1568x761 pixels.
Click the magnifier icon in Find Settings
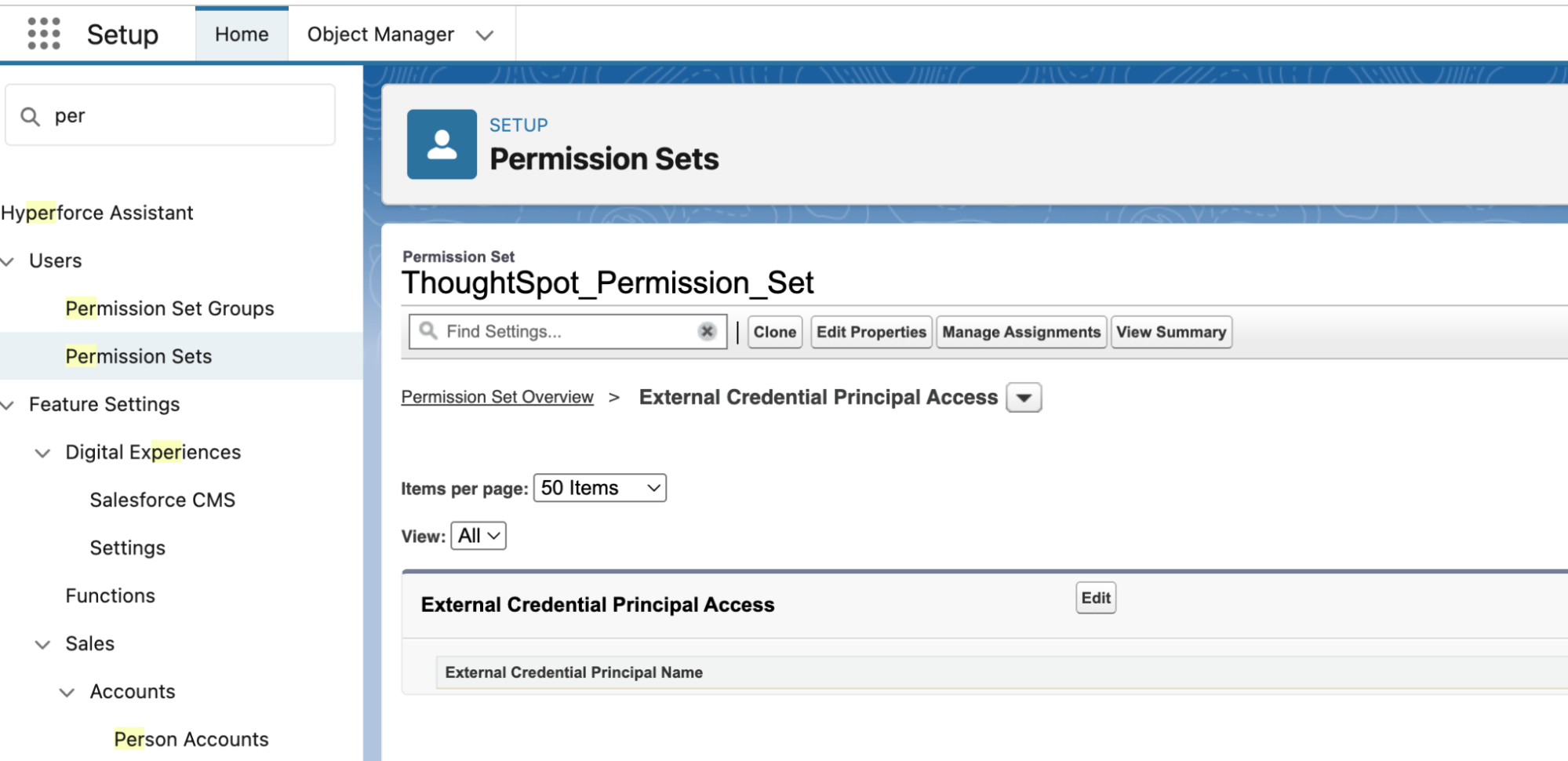(428, 331)
